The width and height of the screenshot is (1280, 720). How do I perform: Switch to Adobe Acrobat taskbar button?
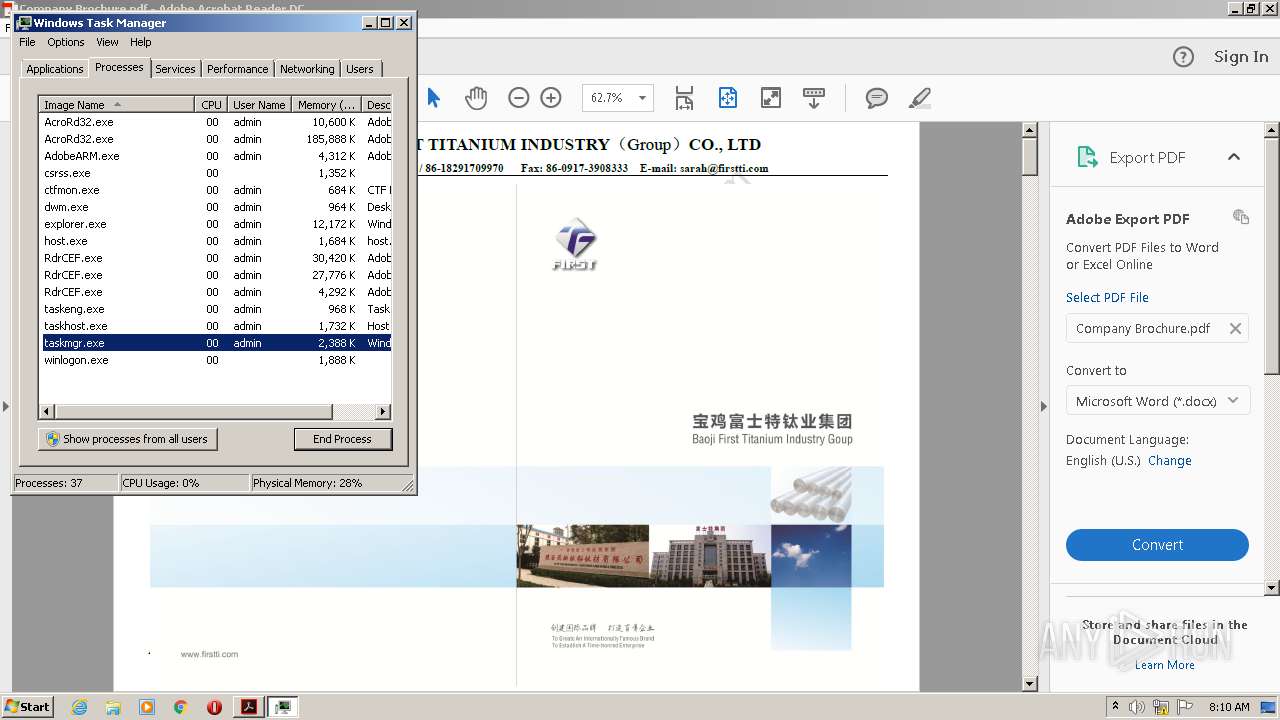click(248, 707)
